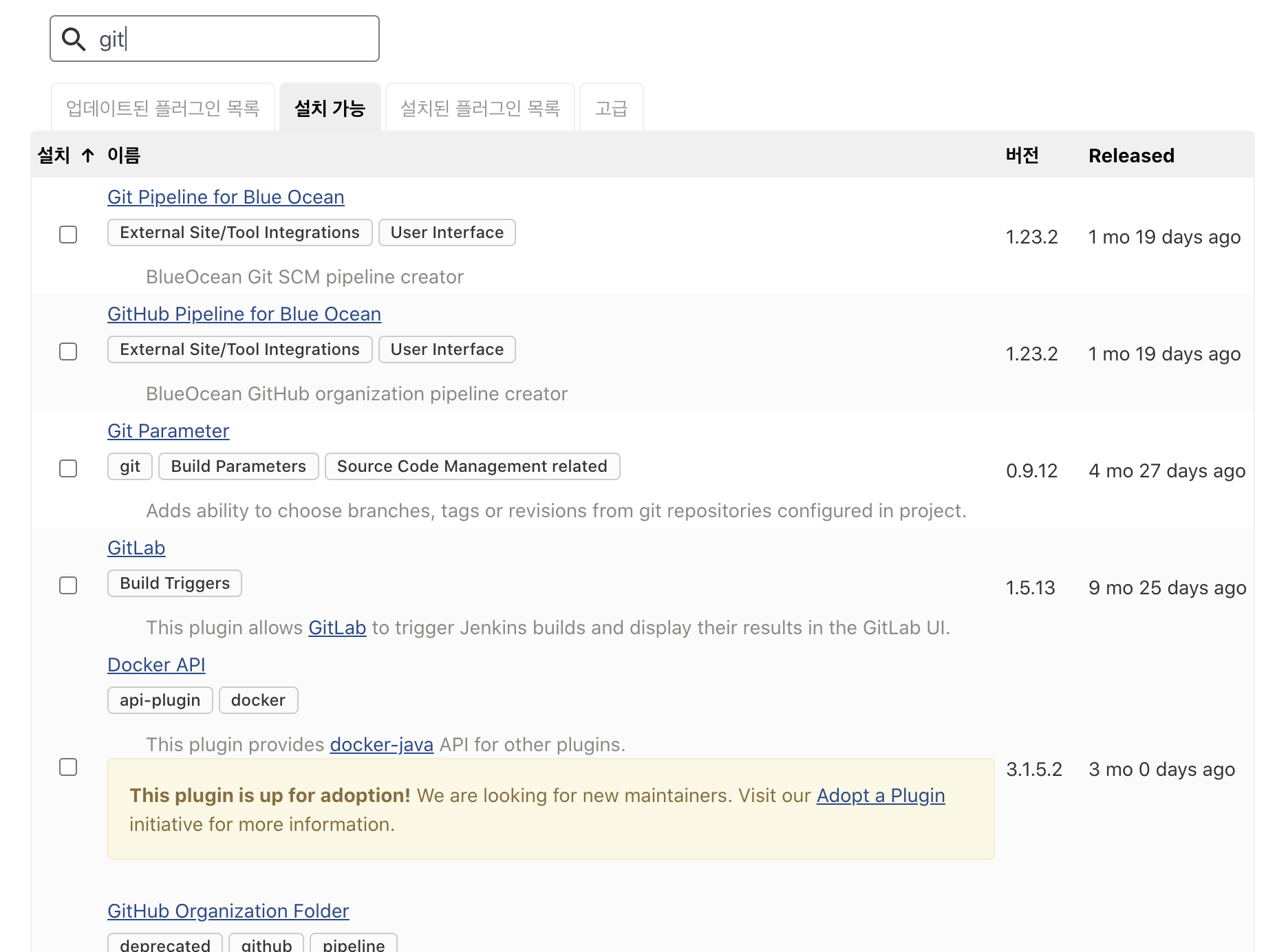Viewport: 1266px width, 952px height.
Task: Click External Site/Tool Integrations tag under GitHub Pipeline
Action: pos(239,349)
